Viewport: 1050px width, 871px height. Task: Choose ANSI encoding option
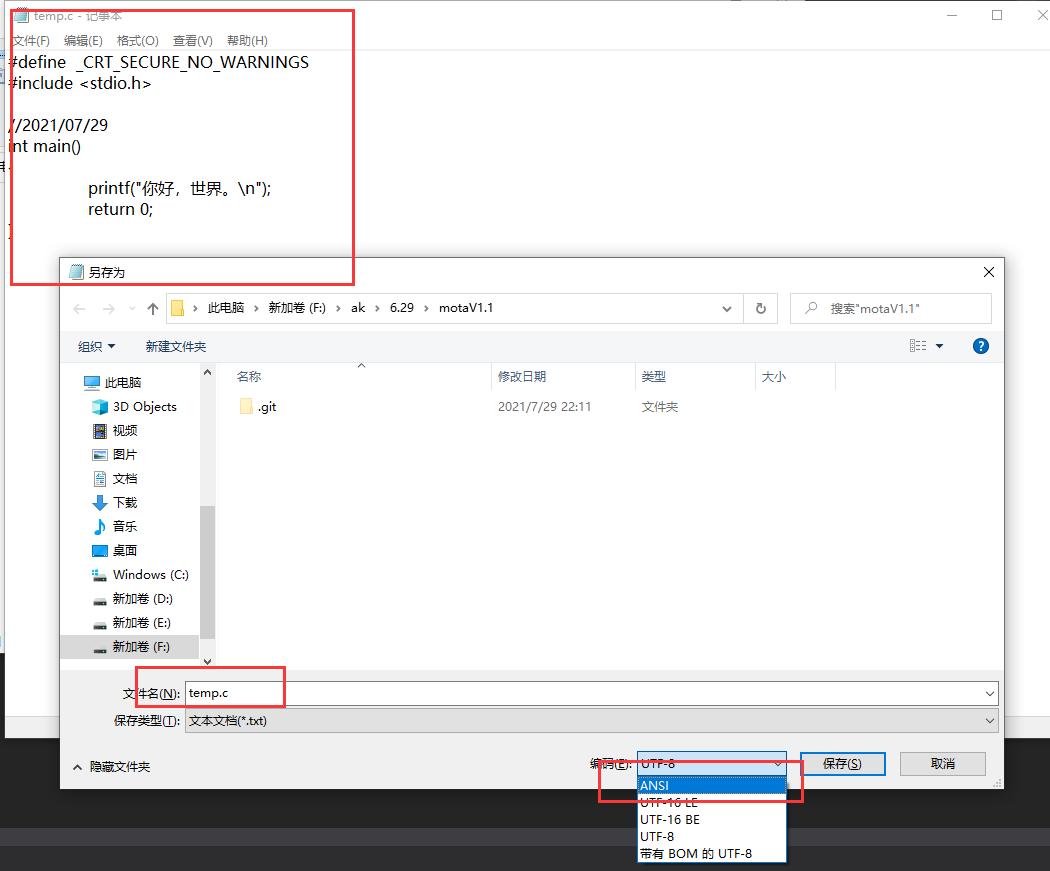[x=712, y=785]
